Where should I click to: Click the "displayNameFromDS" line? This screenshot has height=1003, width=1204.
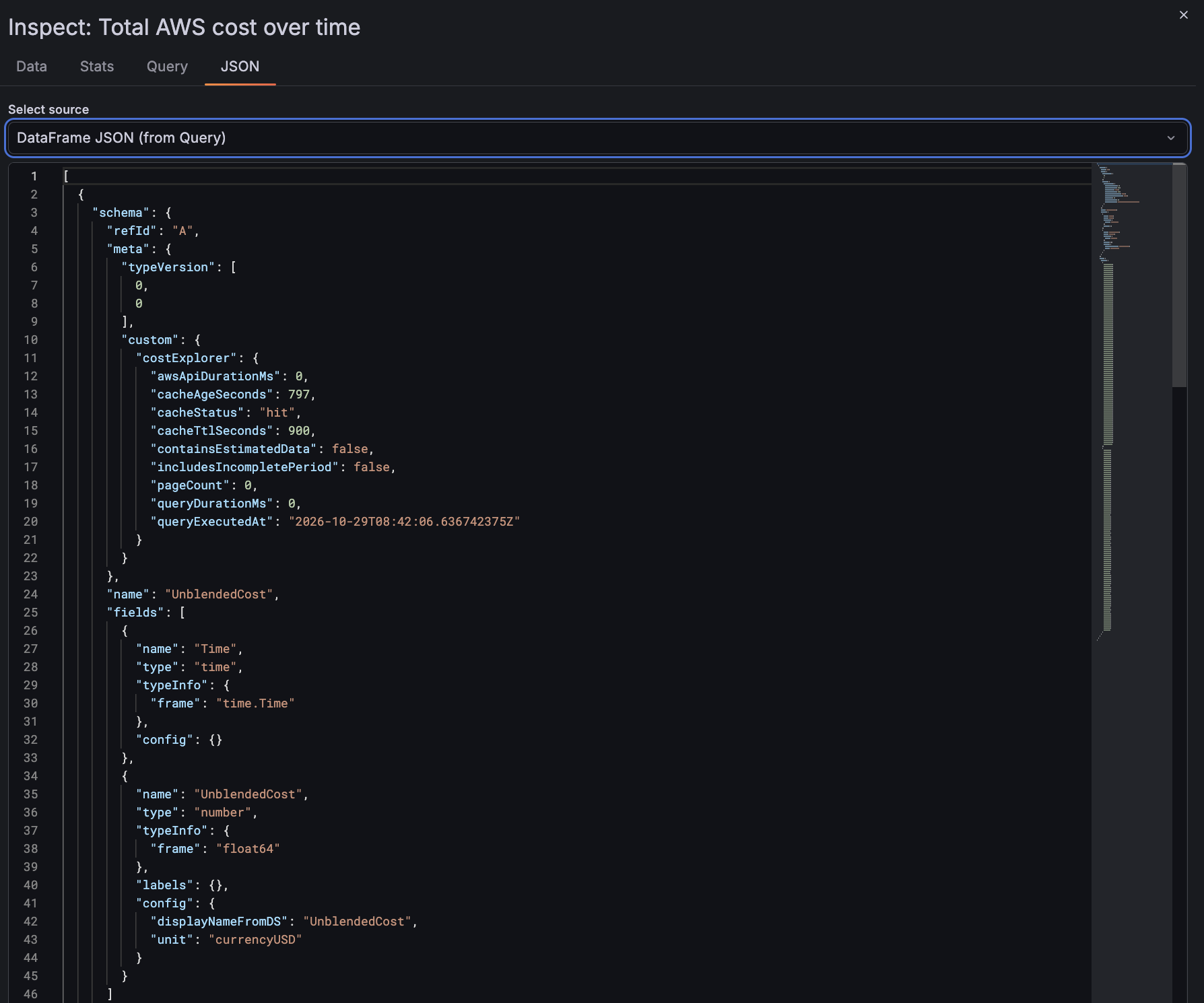(283, 922)
